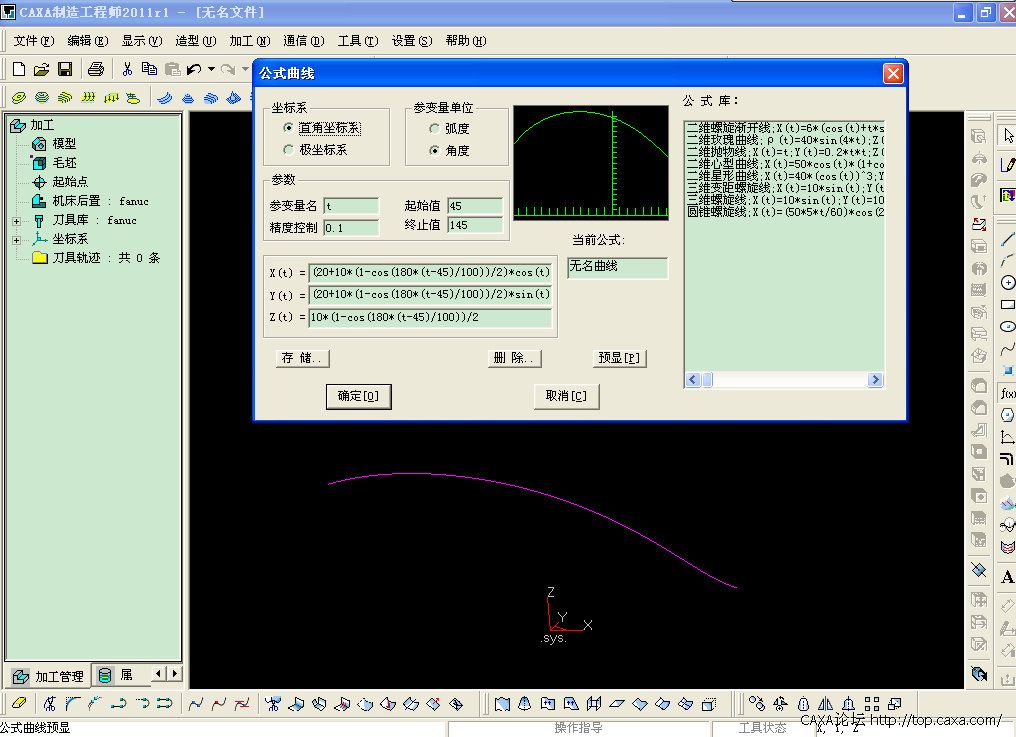Screen dimensions: 1016x737
Task: Click the model icon in the tree
Action: (x=39, y=144)
